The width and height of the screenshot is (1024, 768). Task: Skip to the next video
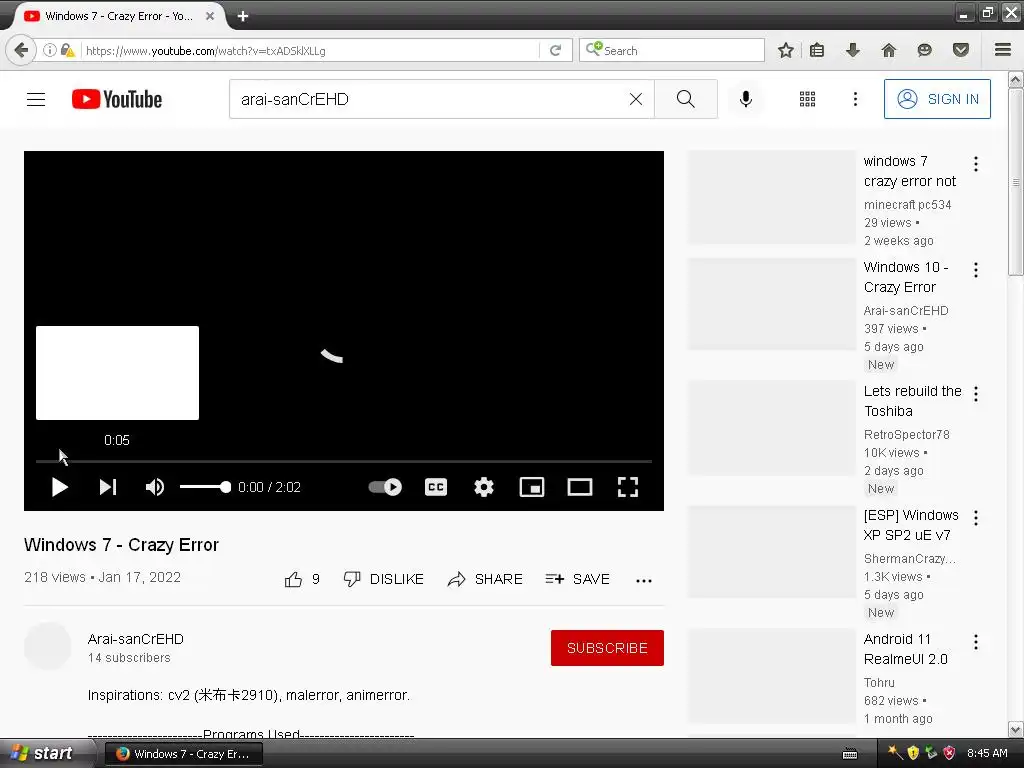coord(108,487)
